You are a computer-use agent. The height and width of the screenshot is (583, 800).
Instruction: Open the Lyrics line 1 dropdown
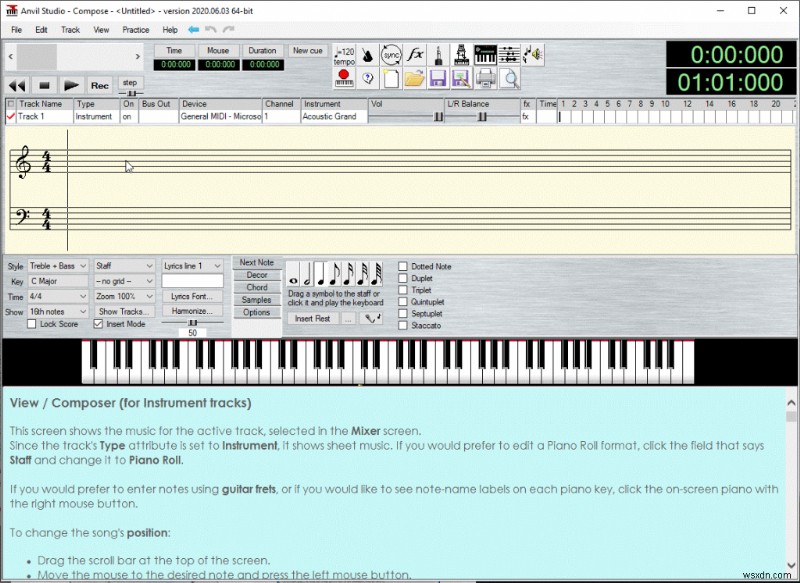tap(192, 266)
